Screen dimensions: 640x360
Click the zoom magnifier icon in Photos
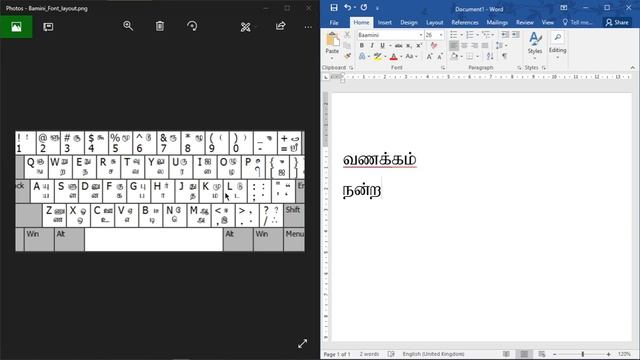point(128,26)
